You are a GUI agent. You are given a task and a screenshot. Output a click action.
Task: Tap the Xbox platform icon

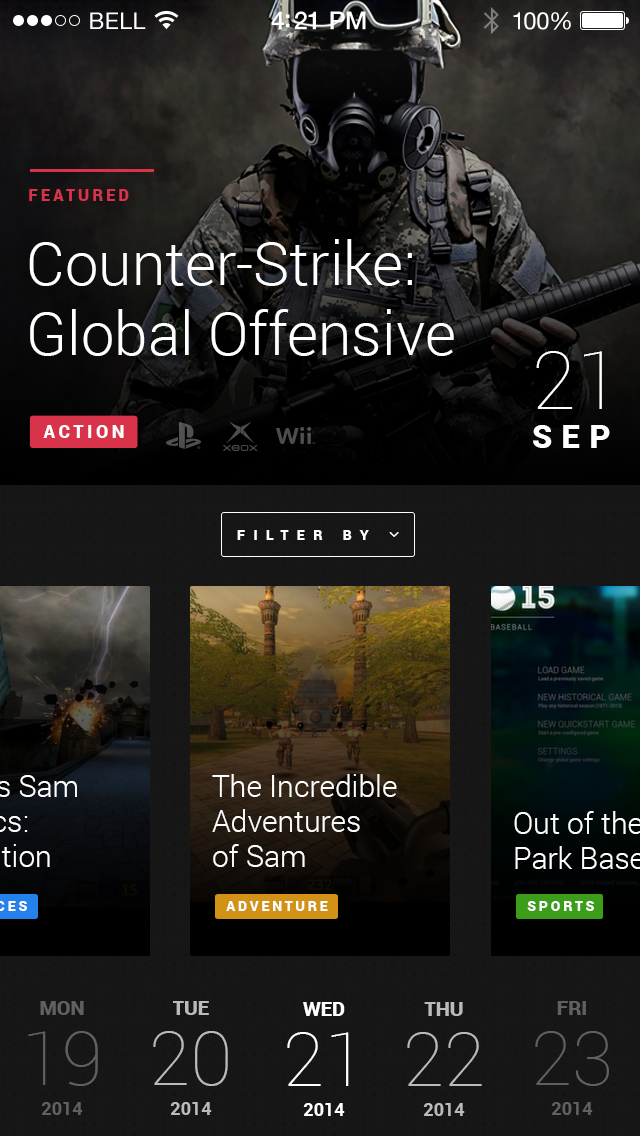point(240,436)
